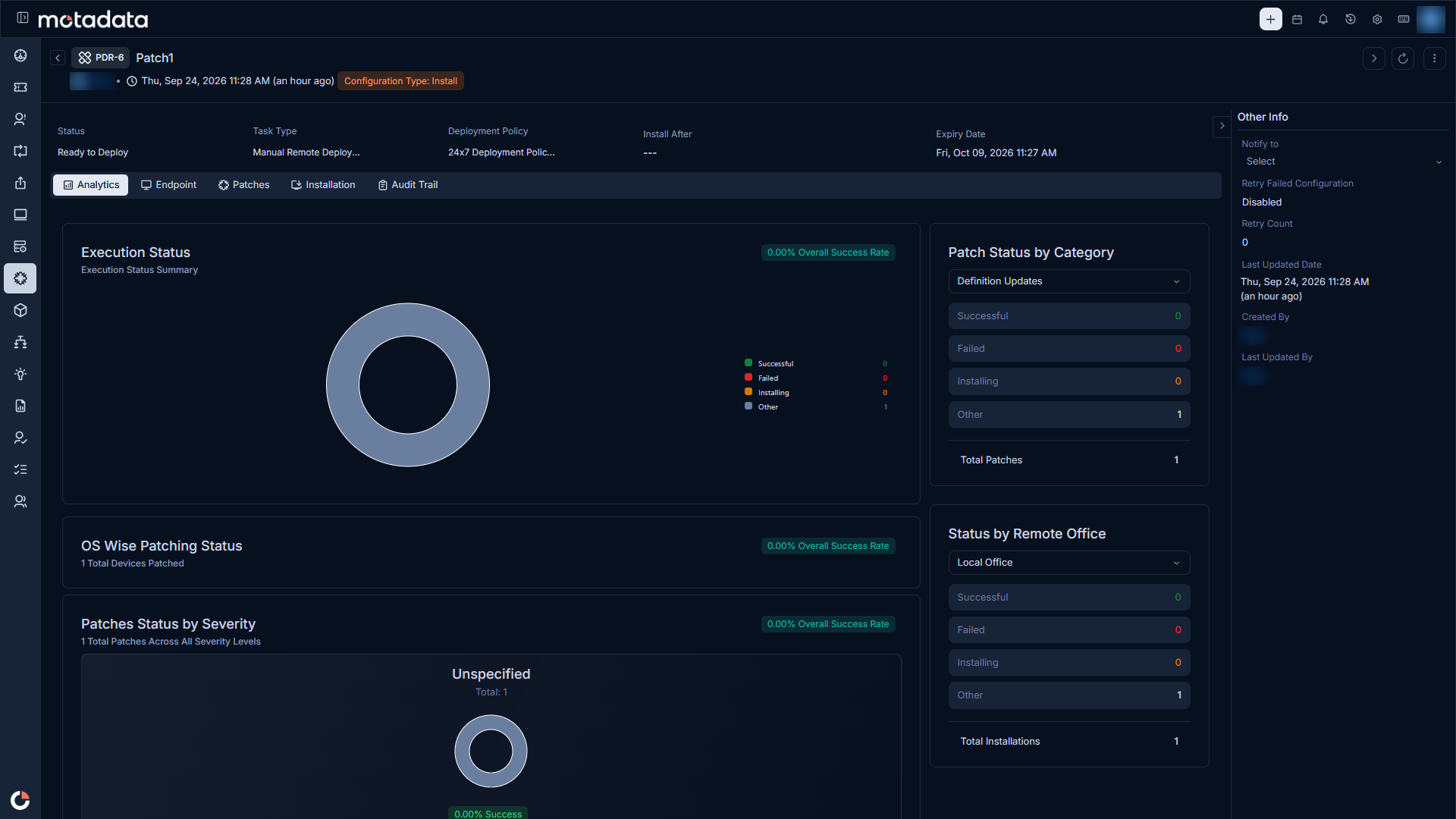Click the Configuration Type: Install tag
The image size is (1456, 819).
tap(400, 81)
